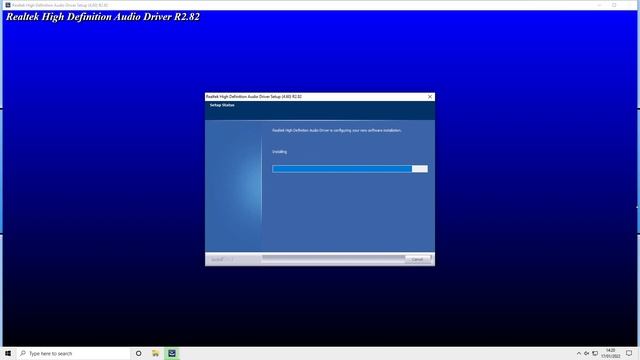Click the outer setup window title icon

pos(8,5)
